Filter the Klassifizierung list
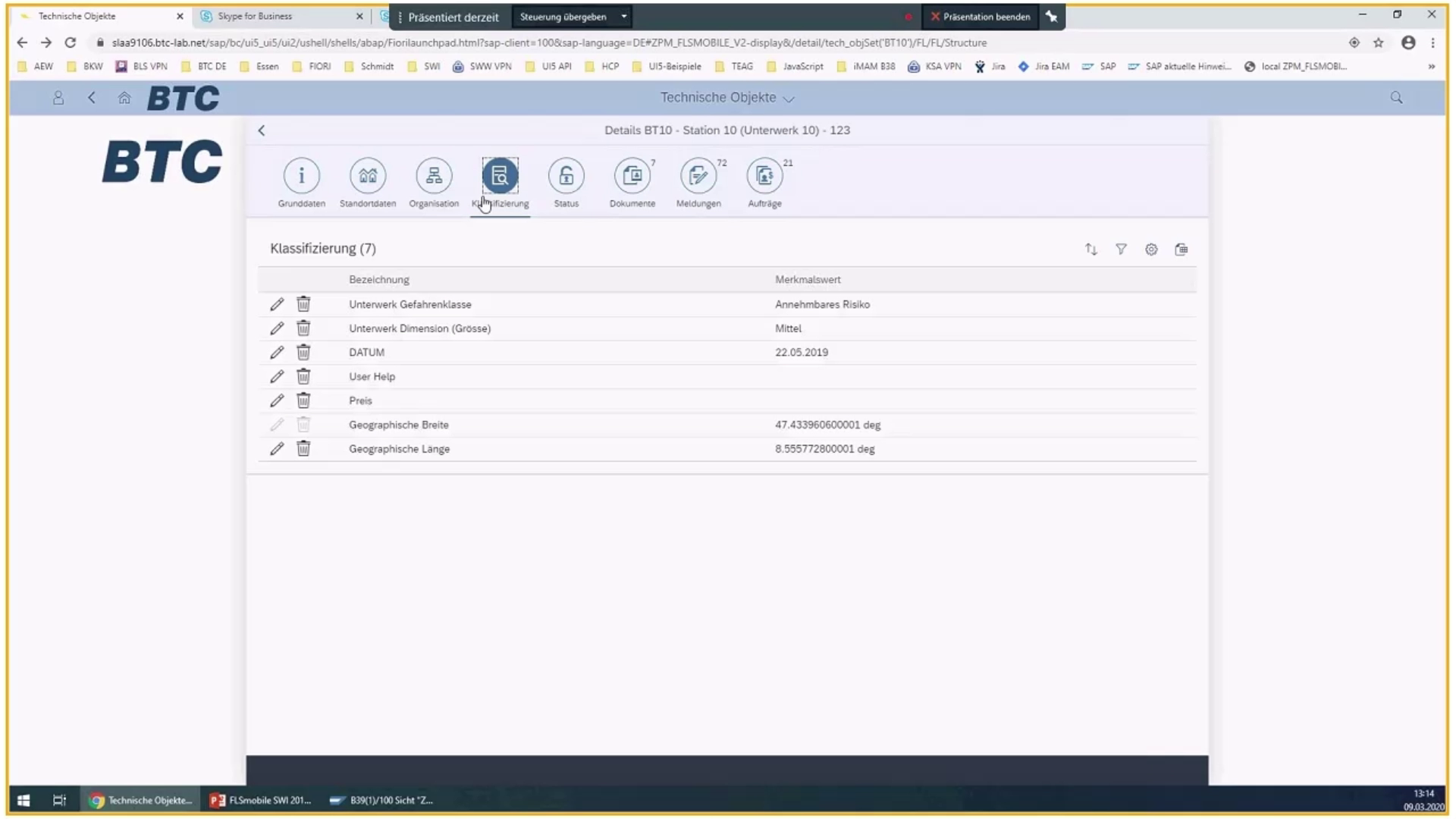The height and width of the screenshot is (819, 1456). [x=1121, y=249]
